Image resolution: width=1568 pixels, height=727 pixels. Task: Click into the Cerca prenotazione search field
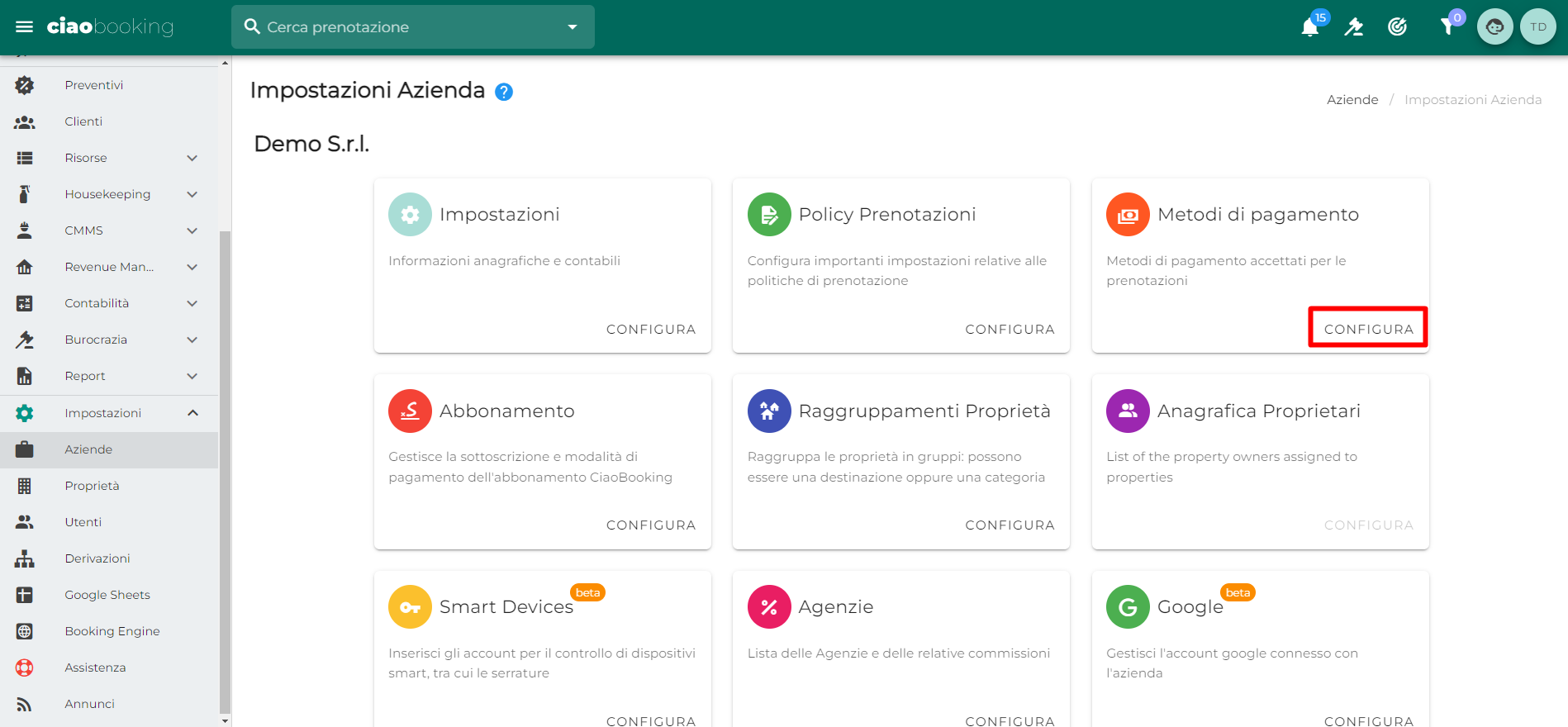tap(411, 27)
